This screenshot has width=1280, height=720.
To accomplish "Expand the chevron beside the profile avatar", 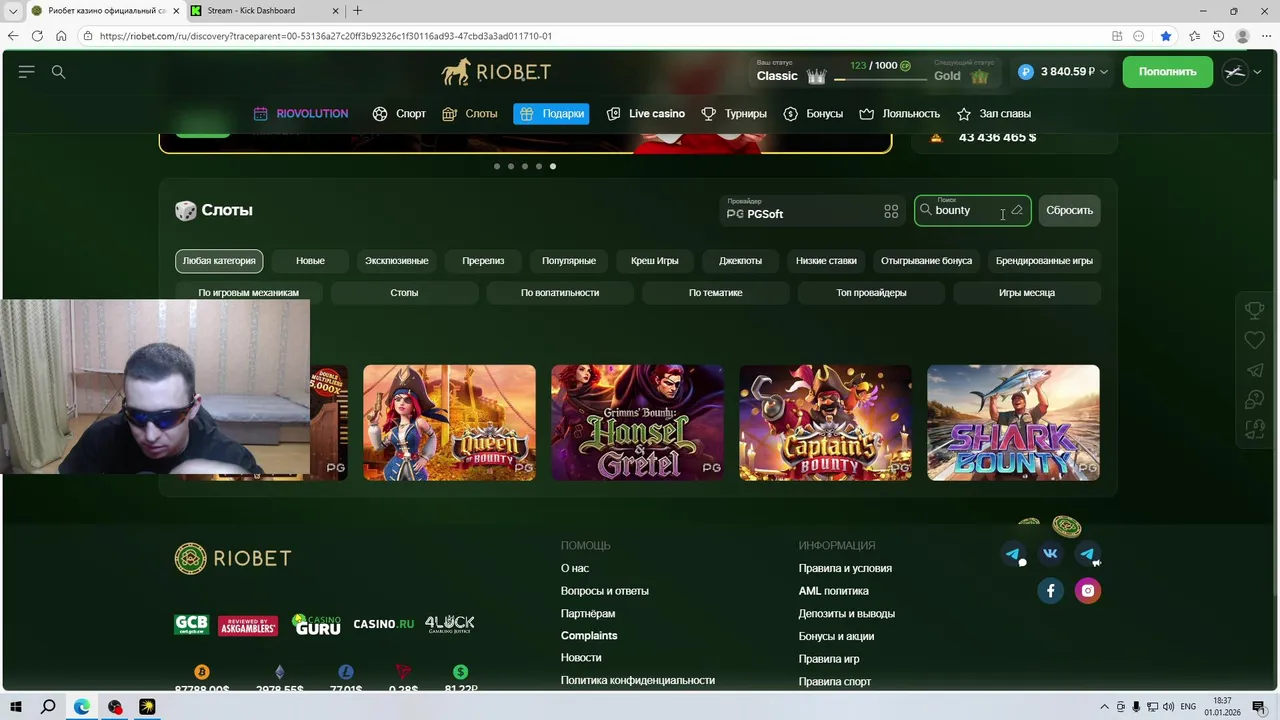I will click(1258, 72).
